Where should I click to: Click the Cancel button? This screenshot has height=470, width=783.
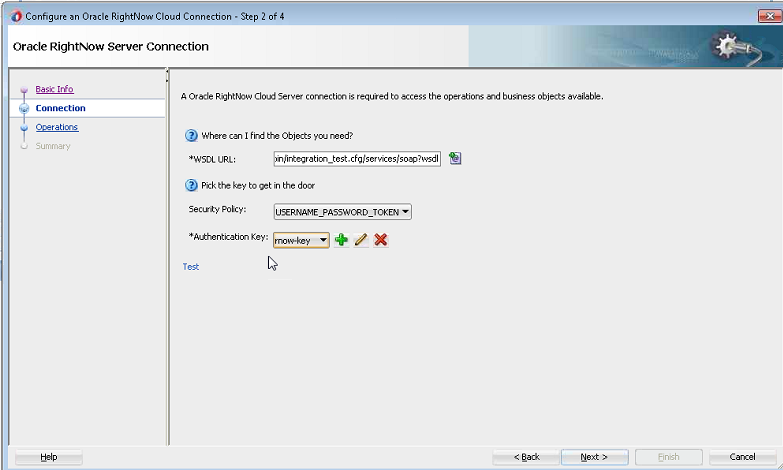click(742, 457)
